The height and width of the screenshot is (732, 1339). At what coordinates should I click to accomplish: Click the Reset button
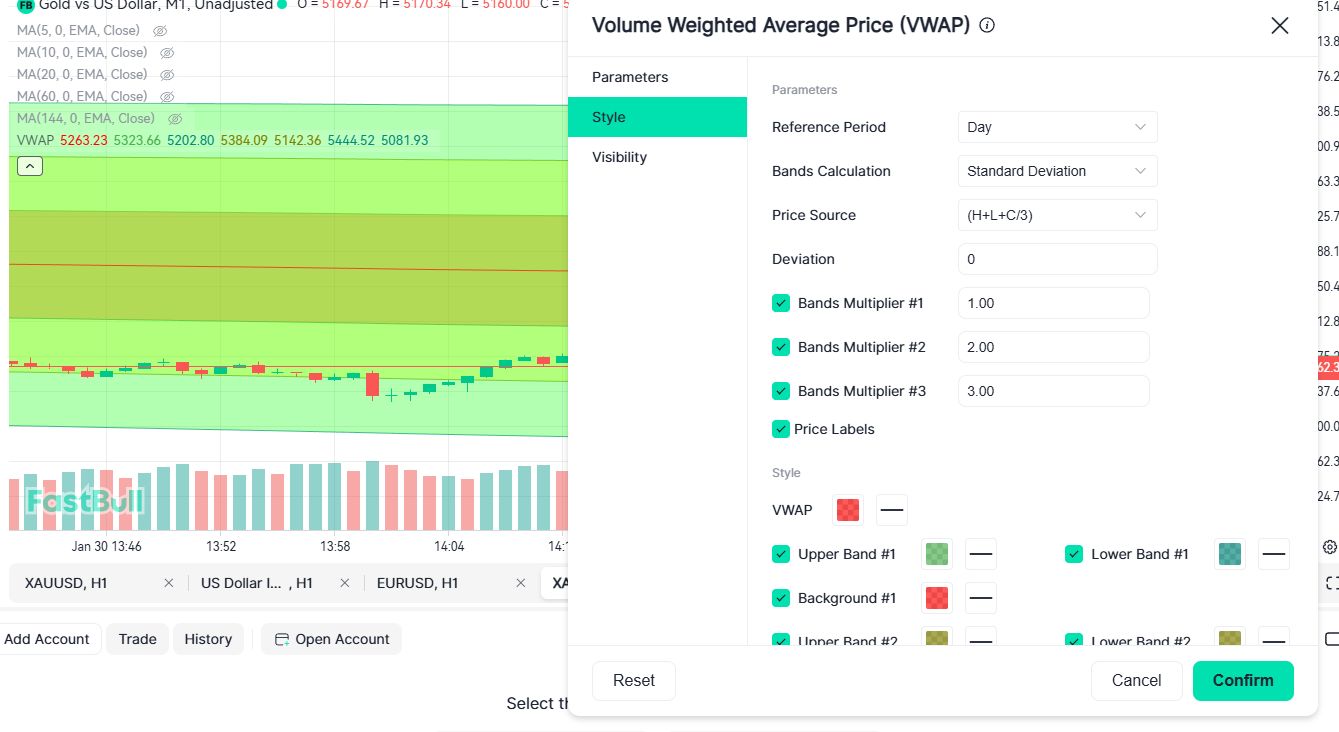(x=634, y=681)
